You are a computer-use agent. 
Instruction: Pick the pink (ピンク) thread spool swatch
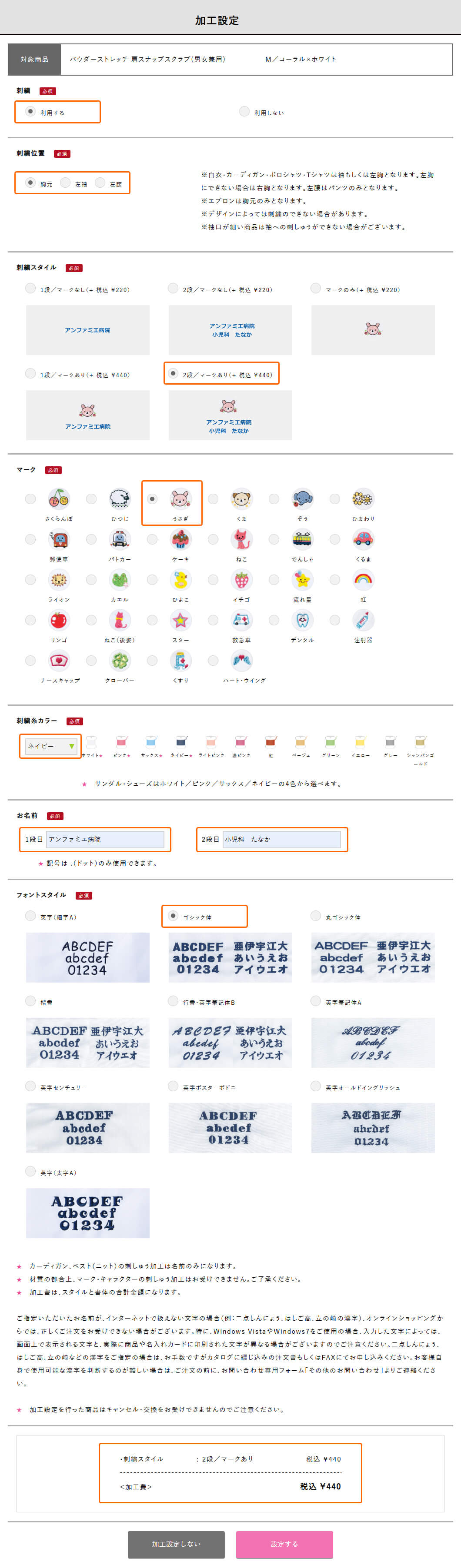tap(121, 741)
